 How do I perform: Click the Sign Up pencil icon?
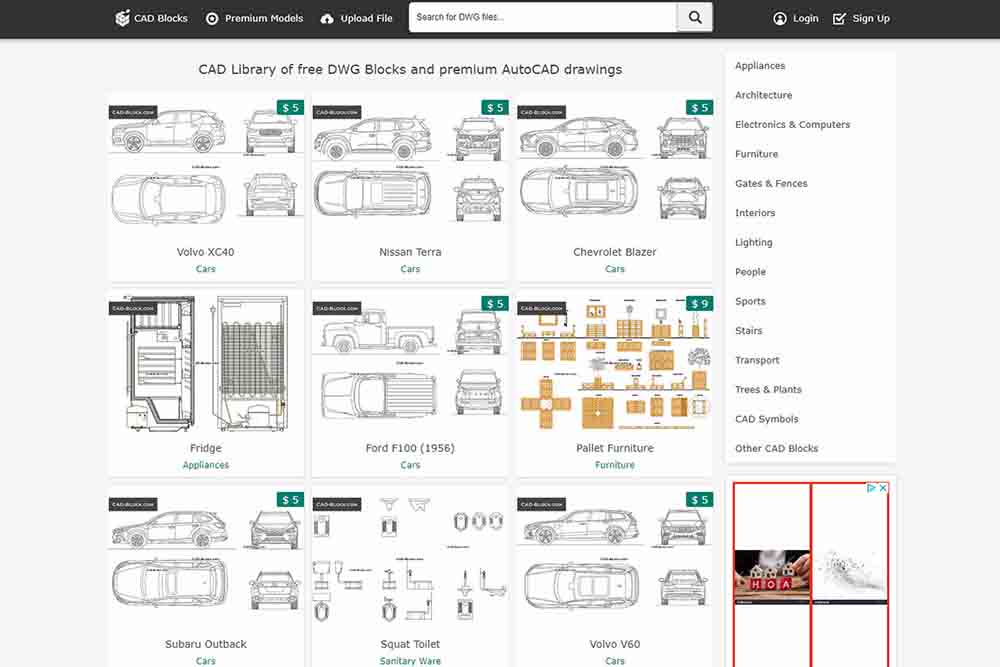click(x=839, y=18)
